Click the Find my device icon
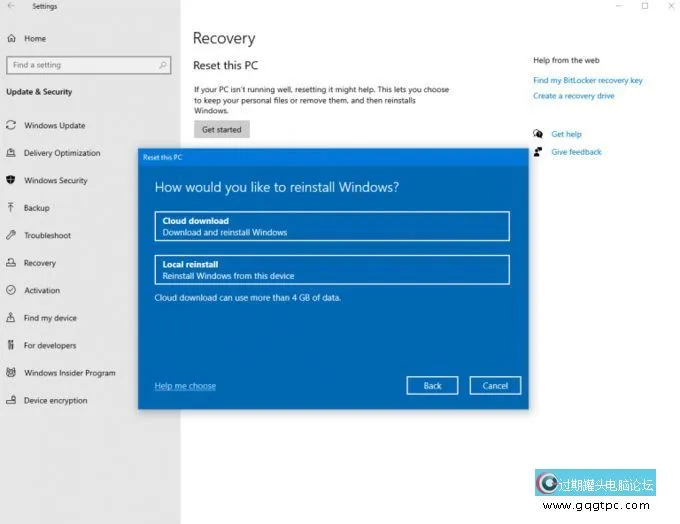Viewport: 680px width, 524px height. (11, 318)
